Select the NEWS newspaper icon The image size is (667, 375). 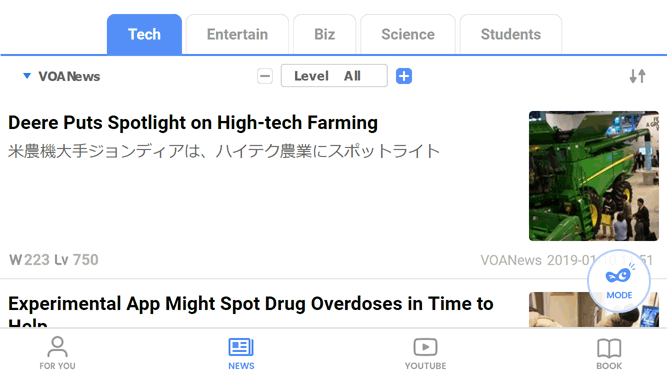(x=241, y=347)
